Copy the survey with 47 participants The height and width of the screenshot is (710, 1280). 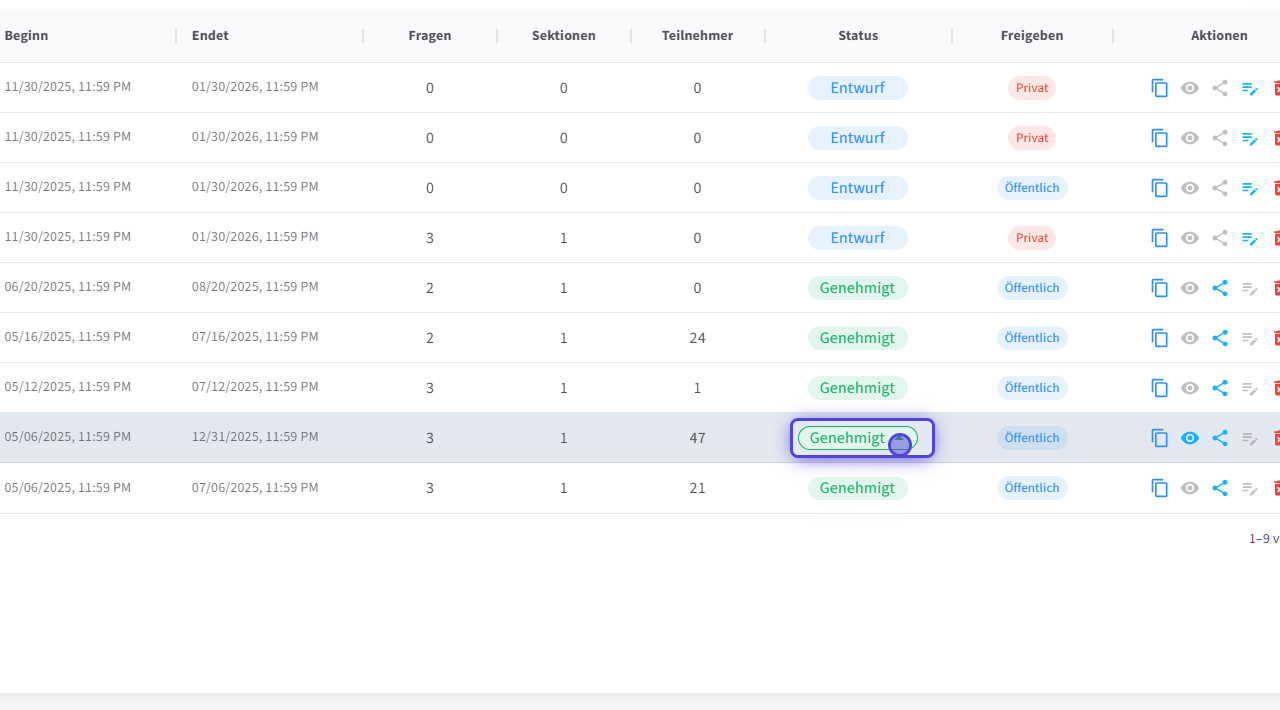click(x=1160, y=438)
